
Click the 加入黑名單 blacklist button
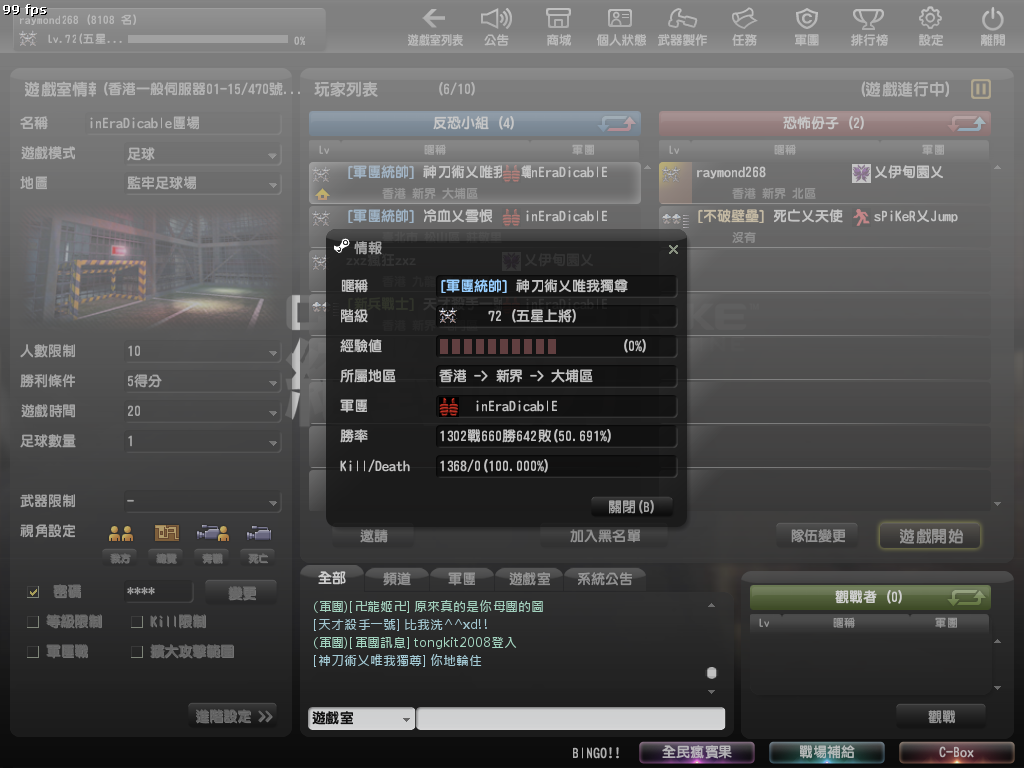[605, 536]
